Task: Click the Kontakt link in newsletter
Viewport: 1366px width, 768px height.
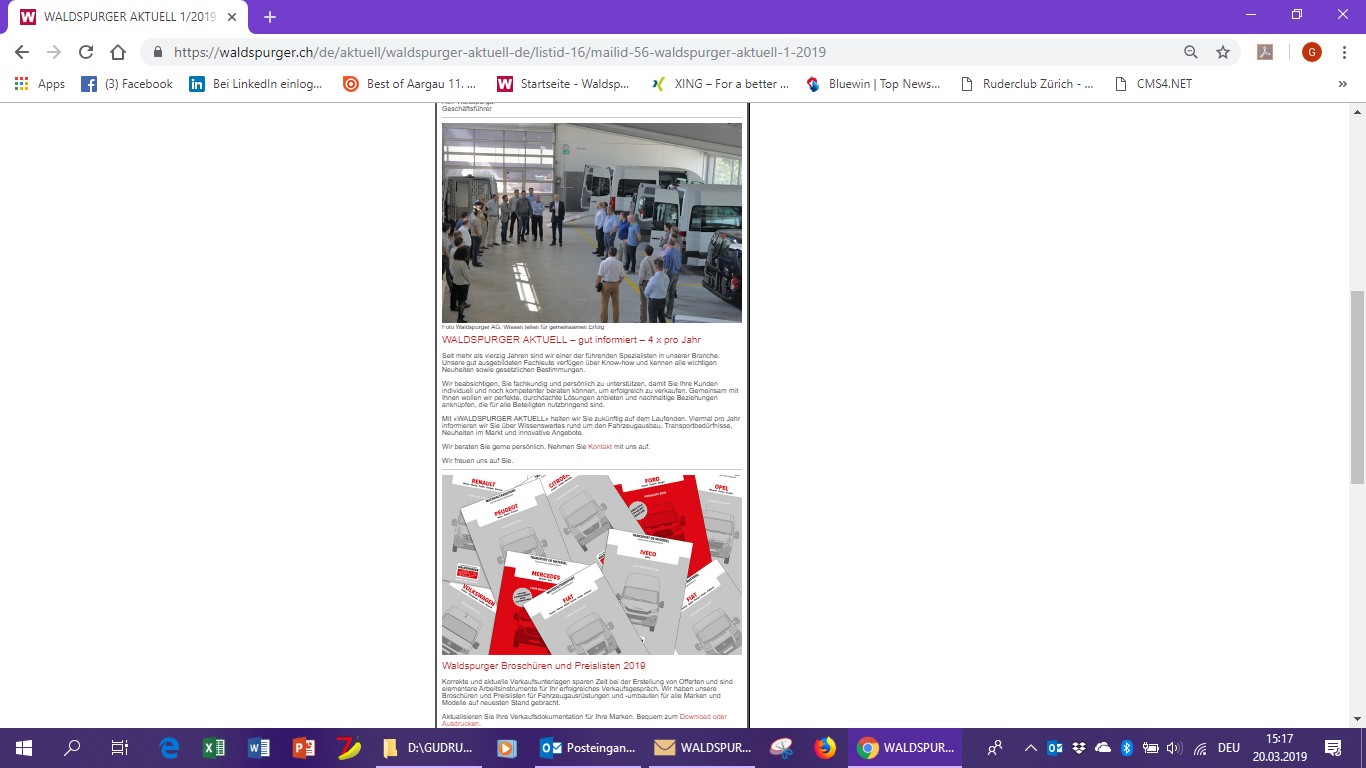Action: [x=600, y=446]
